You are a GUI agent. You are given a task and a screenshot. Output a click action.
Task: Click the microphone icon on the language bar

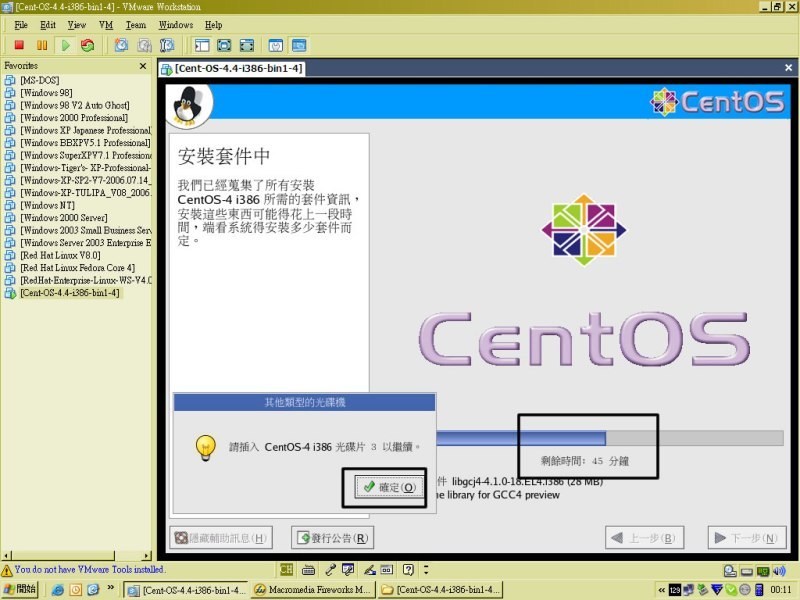330,569
